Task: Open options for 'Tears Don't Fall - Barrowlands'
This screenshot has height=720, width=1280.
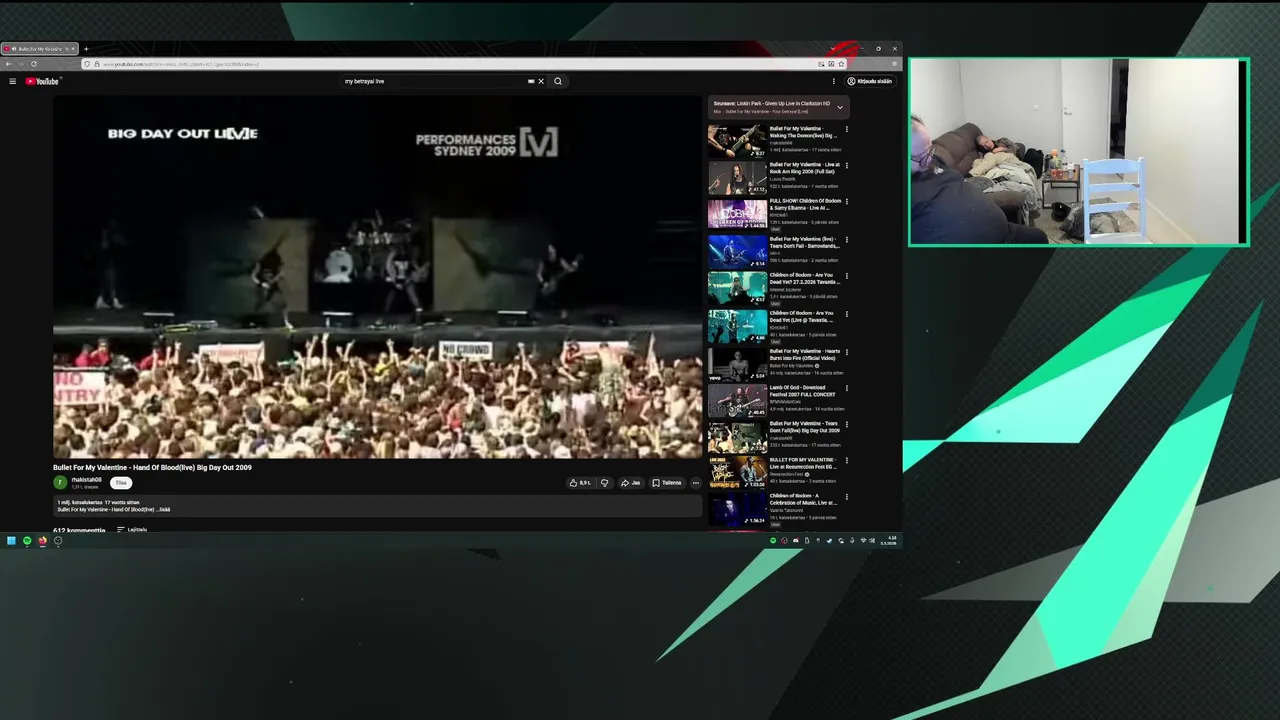Action: (846, 240)
